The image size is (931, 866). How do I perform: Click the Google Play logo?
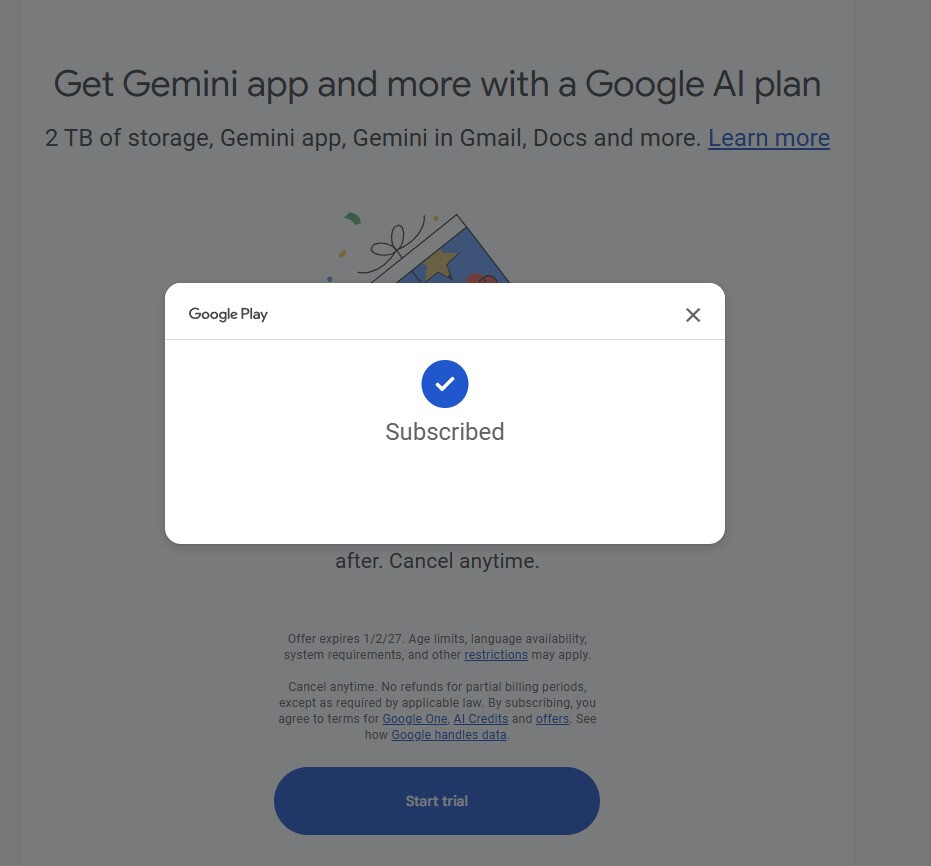pyautogui.click(x=228, y=314)
